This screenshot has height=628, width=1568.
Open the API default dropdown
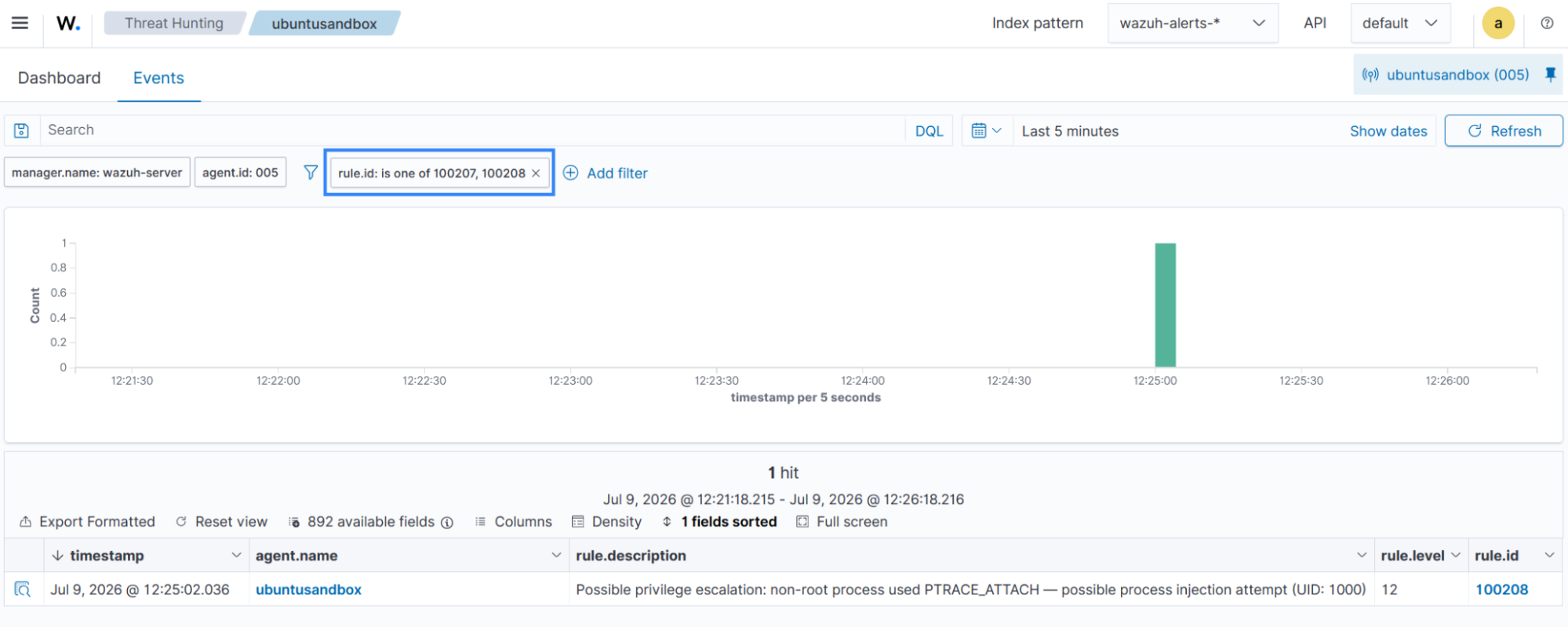[1400, 23]
